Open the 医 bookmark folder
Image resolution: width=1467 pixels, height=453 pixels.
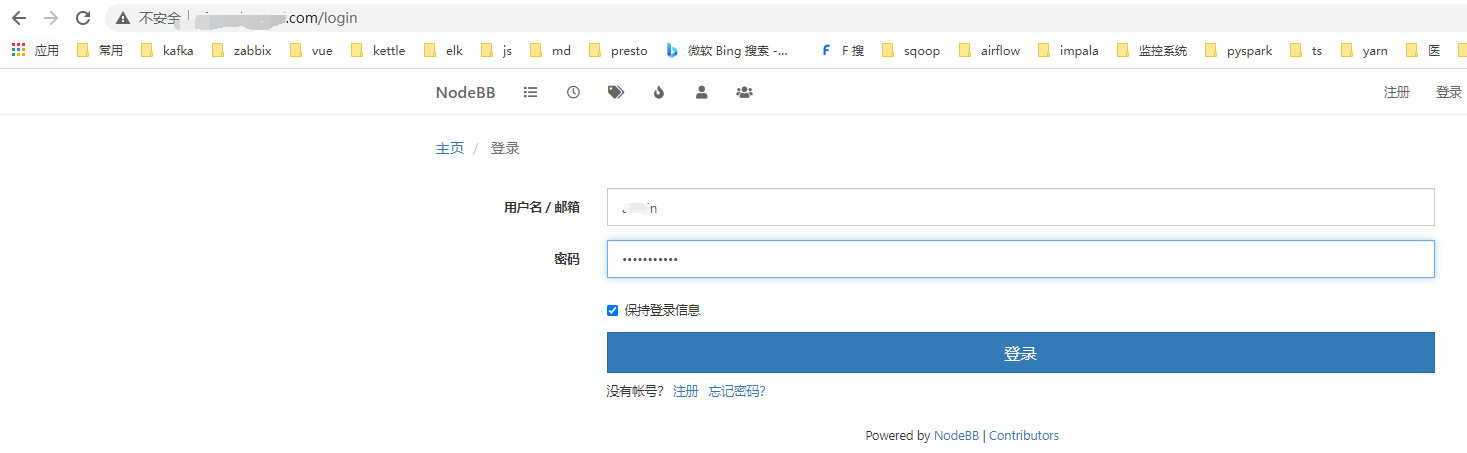click(x=1423, y=50)
